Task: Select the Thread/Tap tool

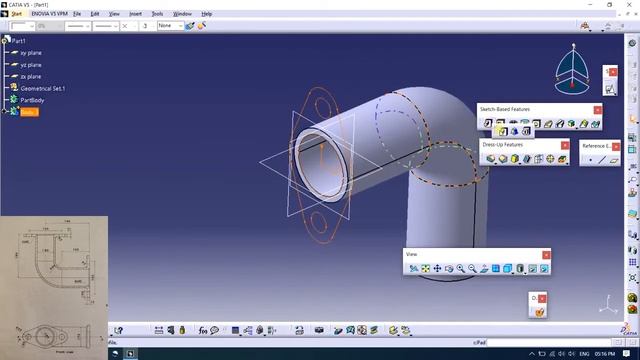Action: pos(550,159)
